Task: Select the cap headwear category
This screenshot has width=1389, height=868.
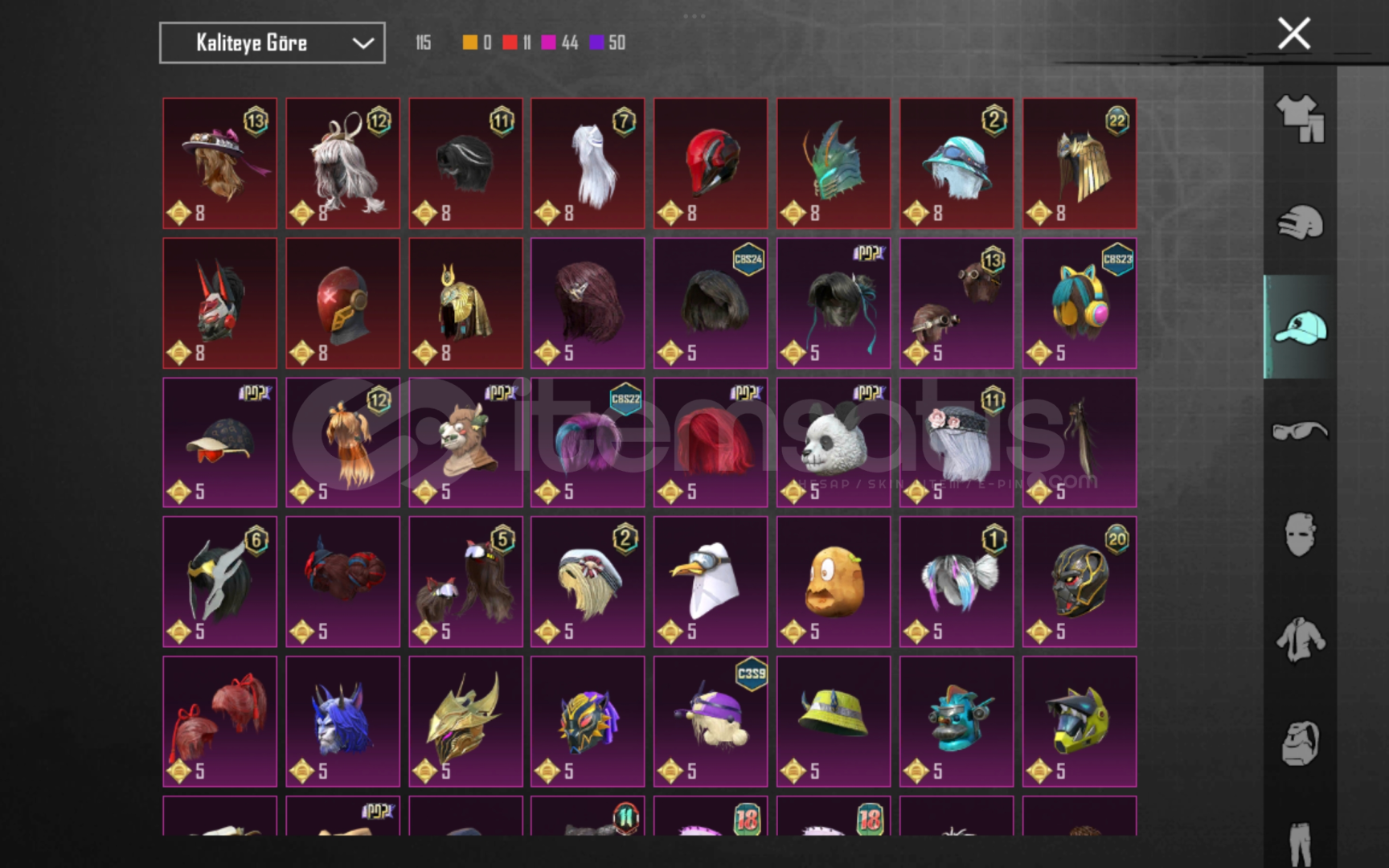Action: click(x=1300, y=327)
